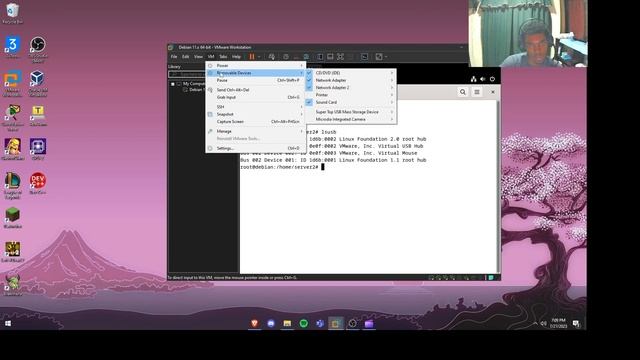Open Spotify from the taskbar
Viewport: 640px width, 360px height.
click(304, 323)
